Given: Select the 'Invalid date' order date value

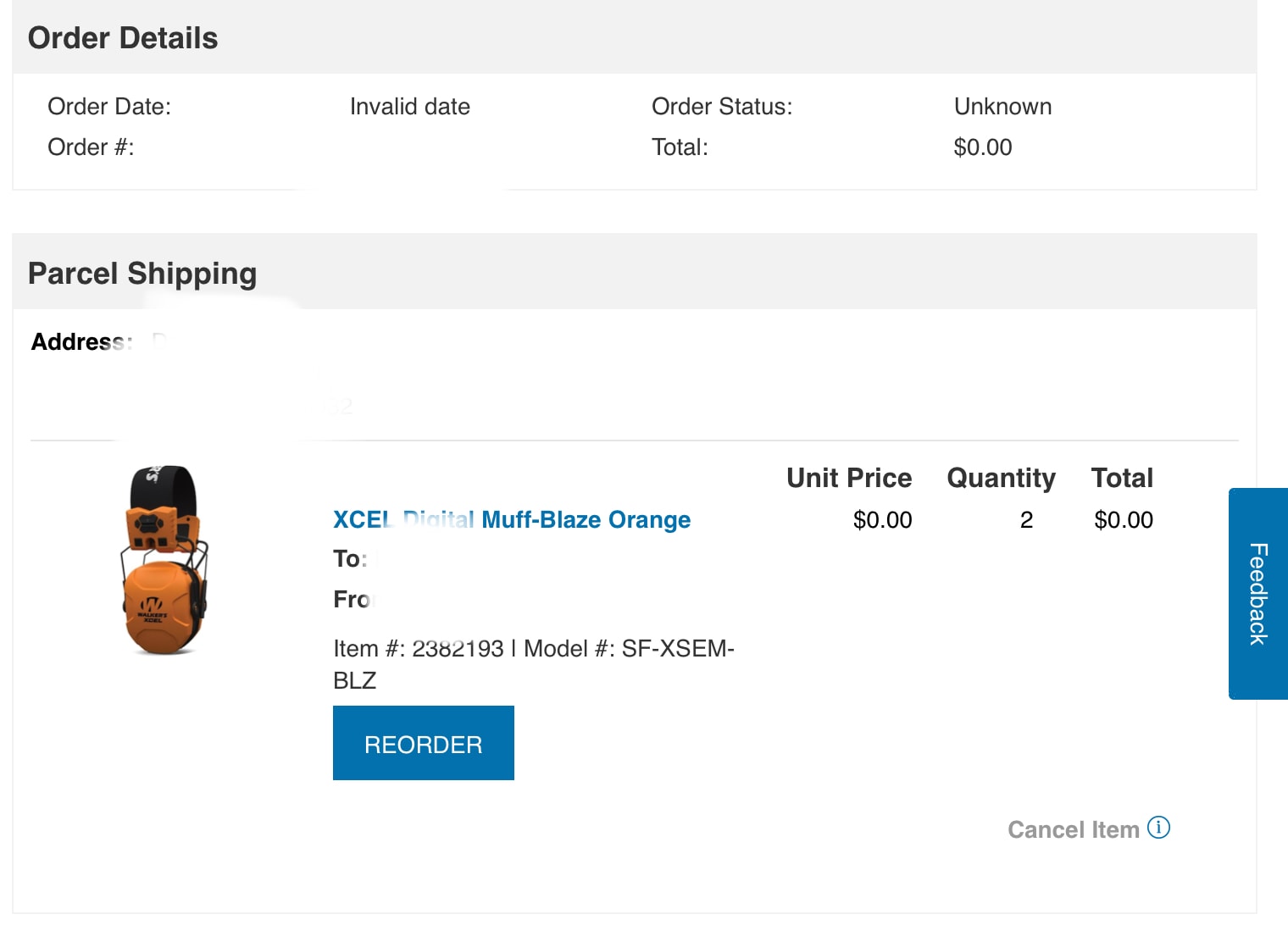Looking at the screenshot, I should 409,107.
